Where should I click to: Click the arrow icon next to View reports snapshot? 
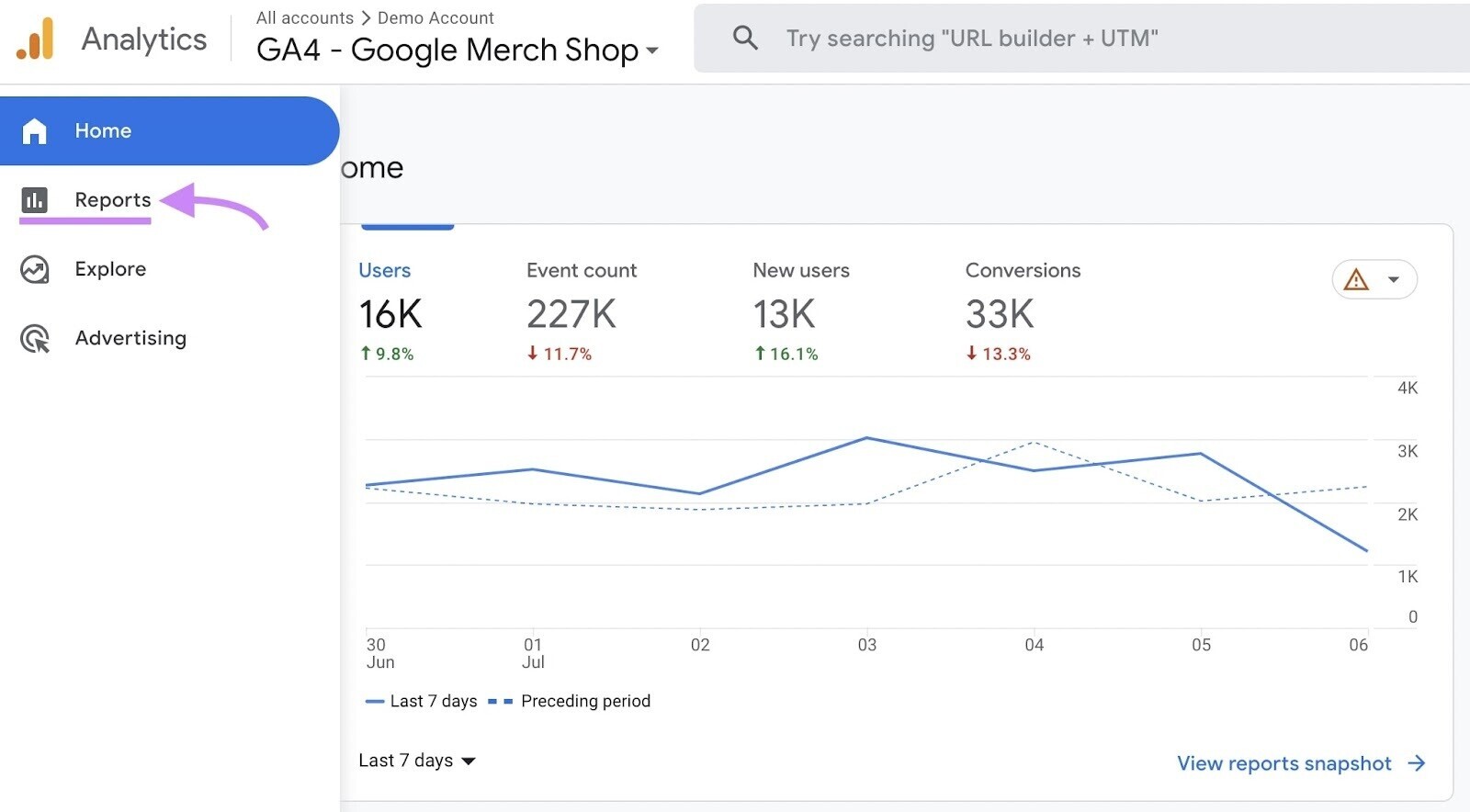[x=1417, y=763]
